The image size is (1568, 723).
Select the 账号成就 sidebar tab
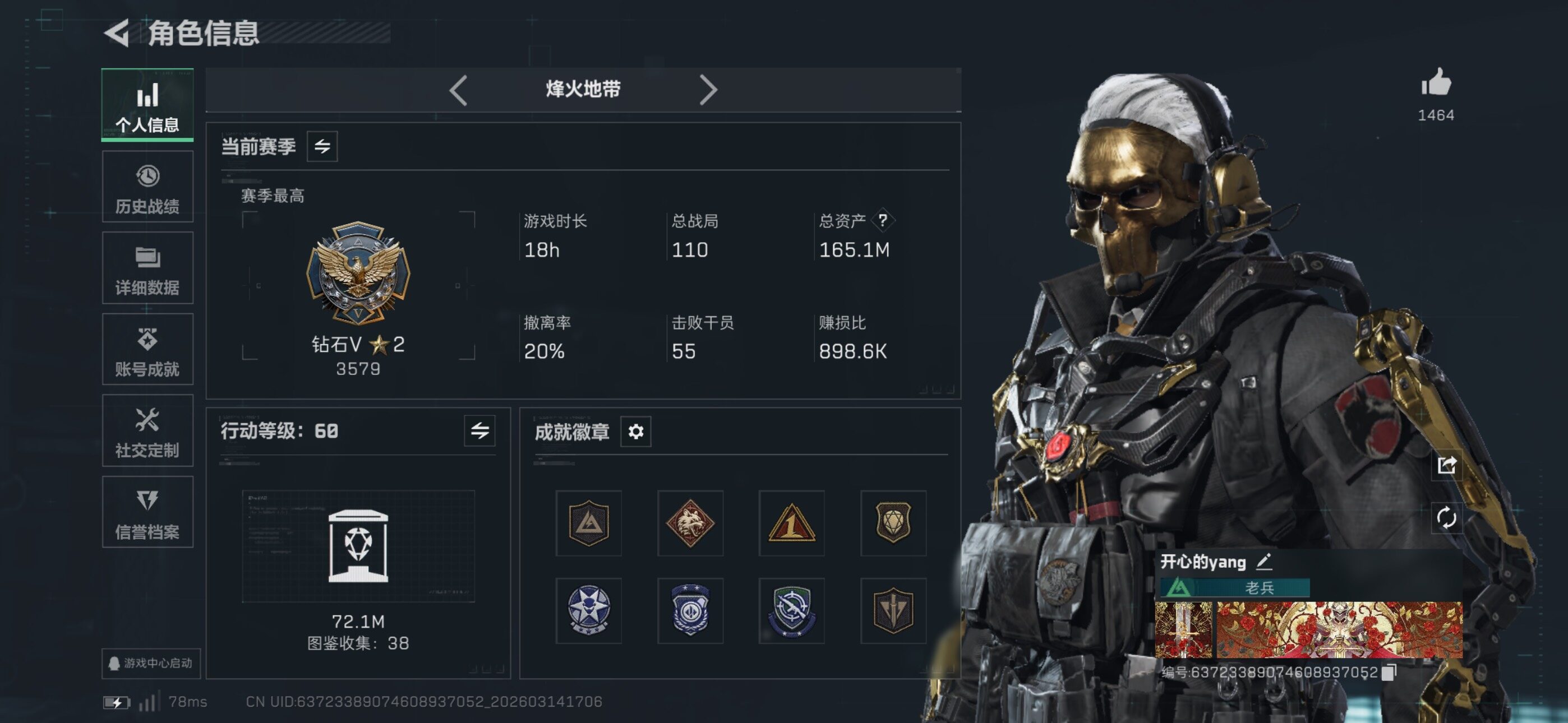pos(147,349)
